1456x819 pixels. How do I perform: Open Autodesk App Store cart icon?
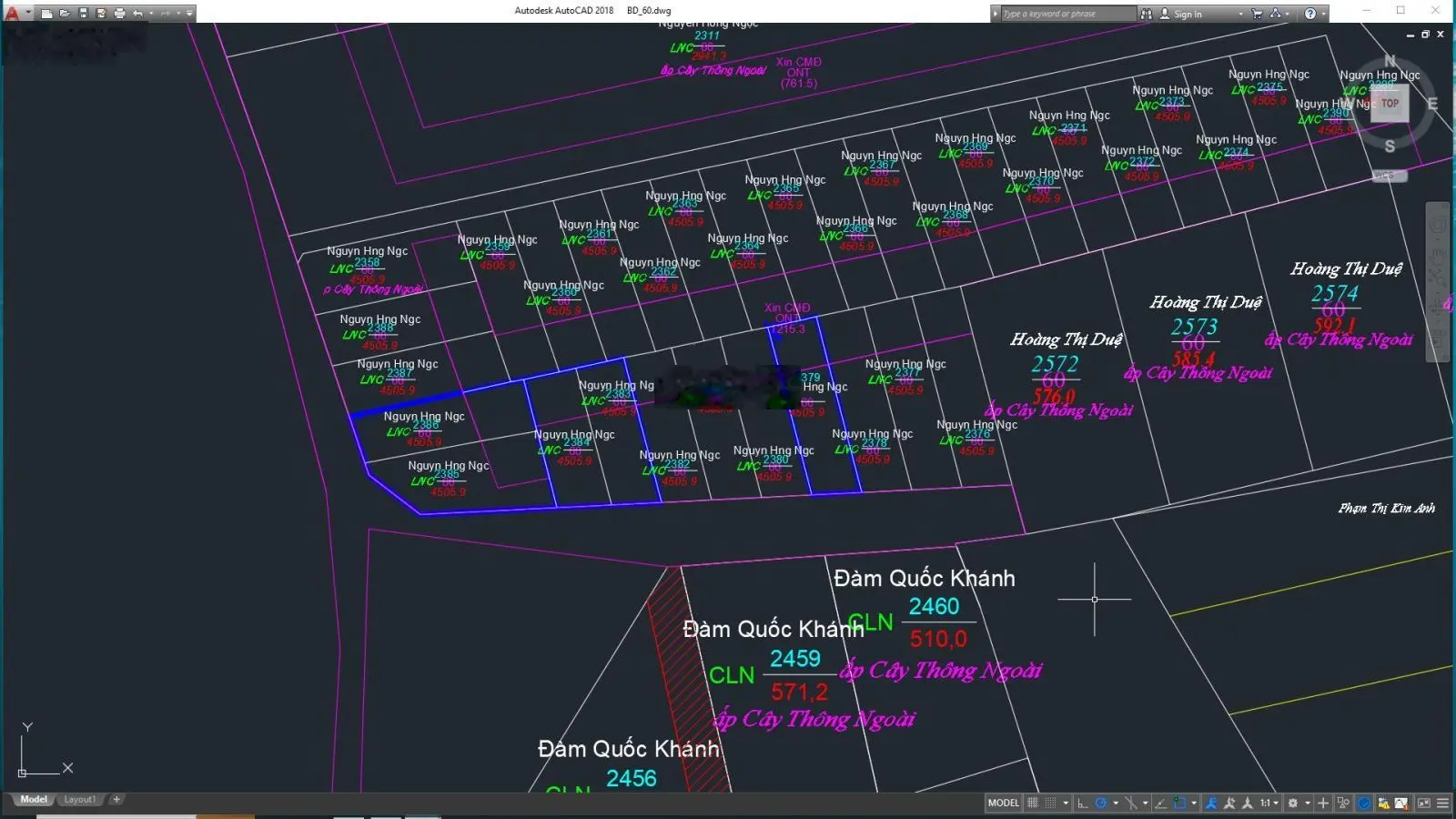(1257, 14)
